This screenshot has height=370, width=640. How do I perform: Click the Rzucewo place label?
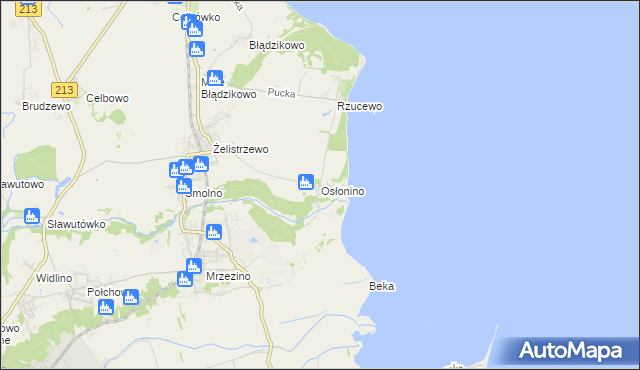click(360, 106)
